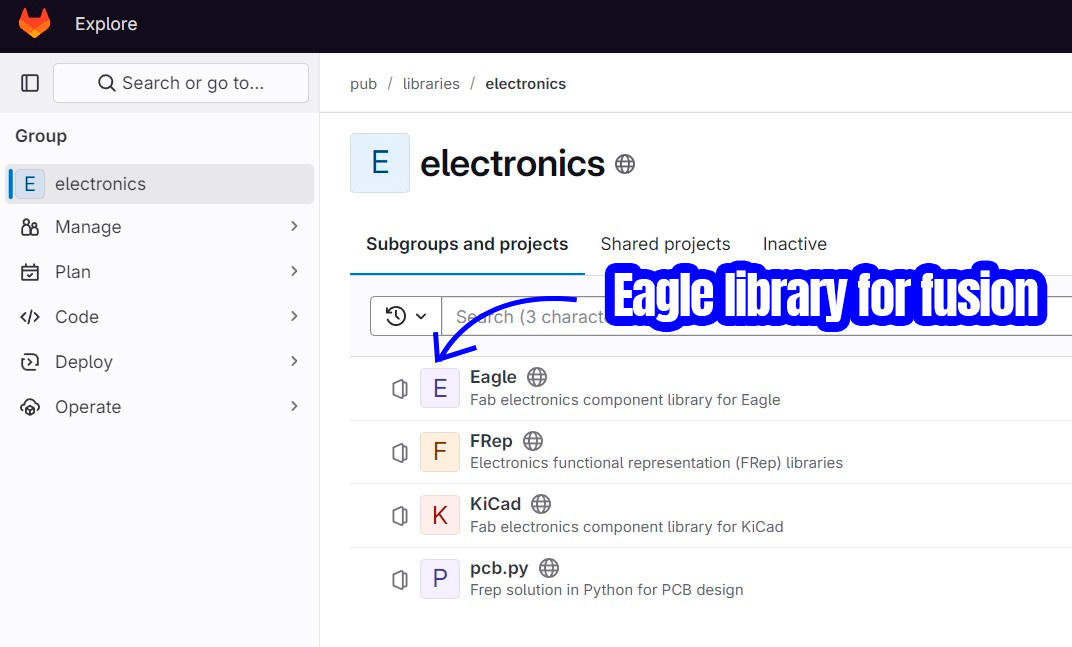Open the FRep project link

(491, 441)
